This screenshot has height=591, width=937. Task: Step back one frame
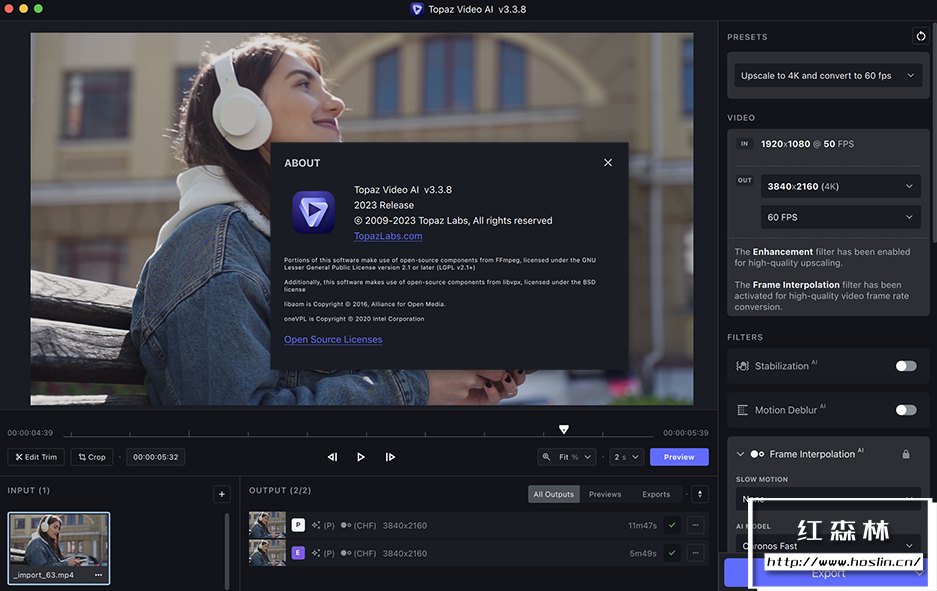[x=333, y=457]
